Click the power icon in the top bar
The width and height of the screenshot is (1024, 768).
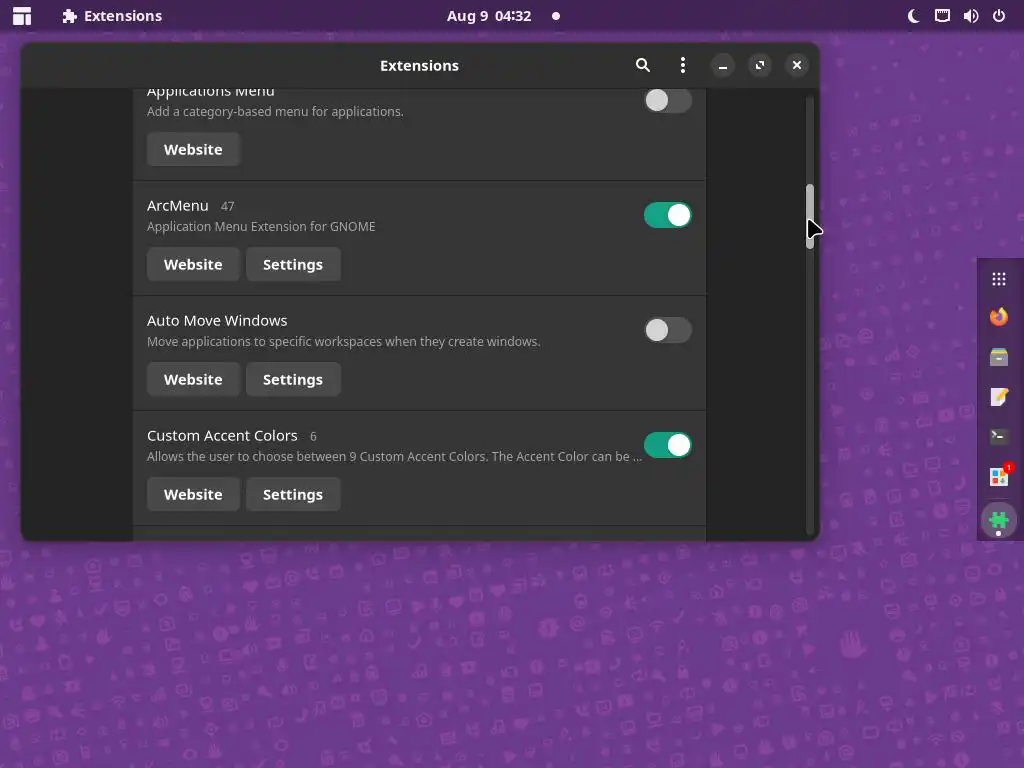[x=999, y=16]
